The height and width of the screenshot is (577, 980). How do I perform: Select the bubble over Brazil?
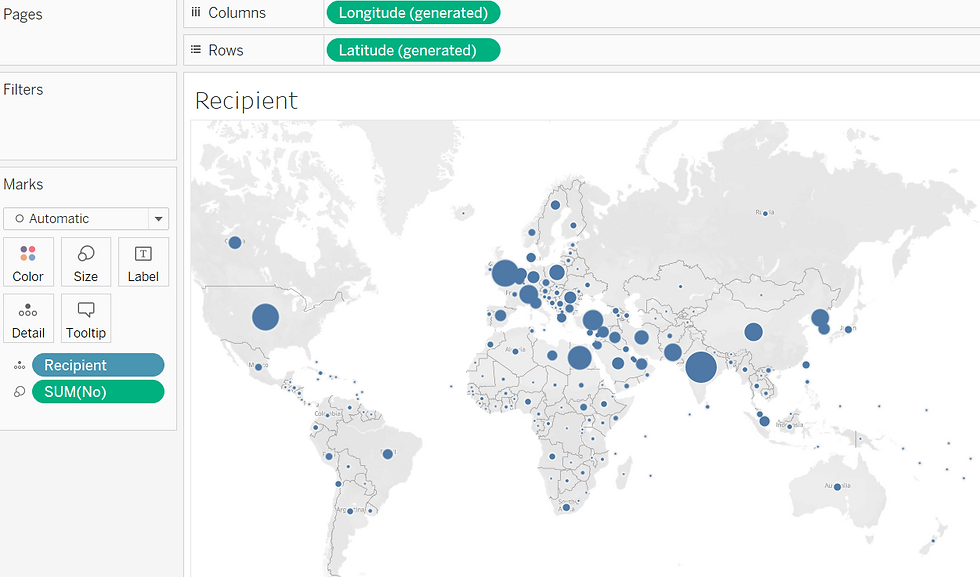(388, 454)
